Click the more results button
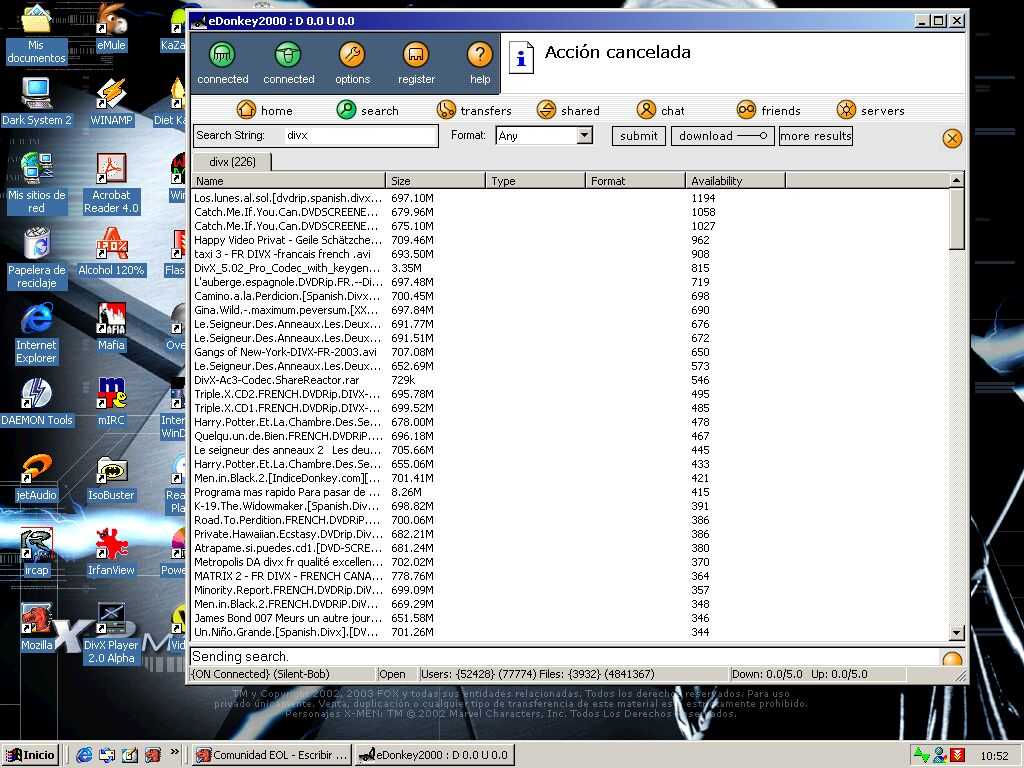The width and height of the screenshot is (1024, 768). pos(815,136)
